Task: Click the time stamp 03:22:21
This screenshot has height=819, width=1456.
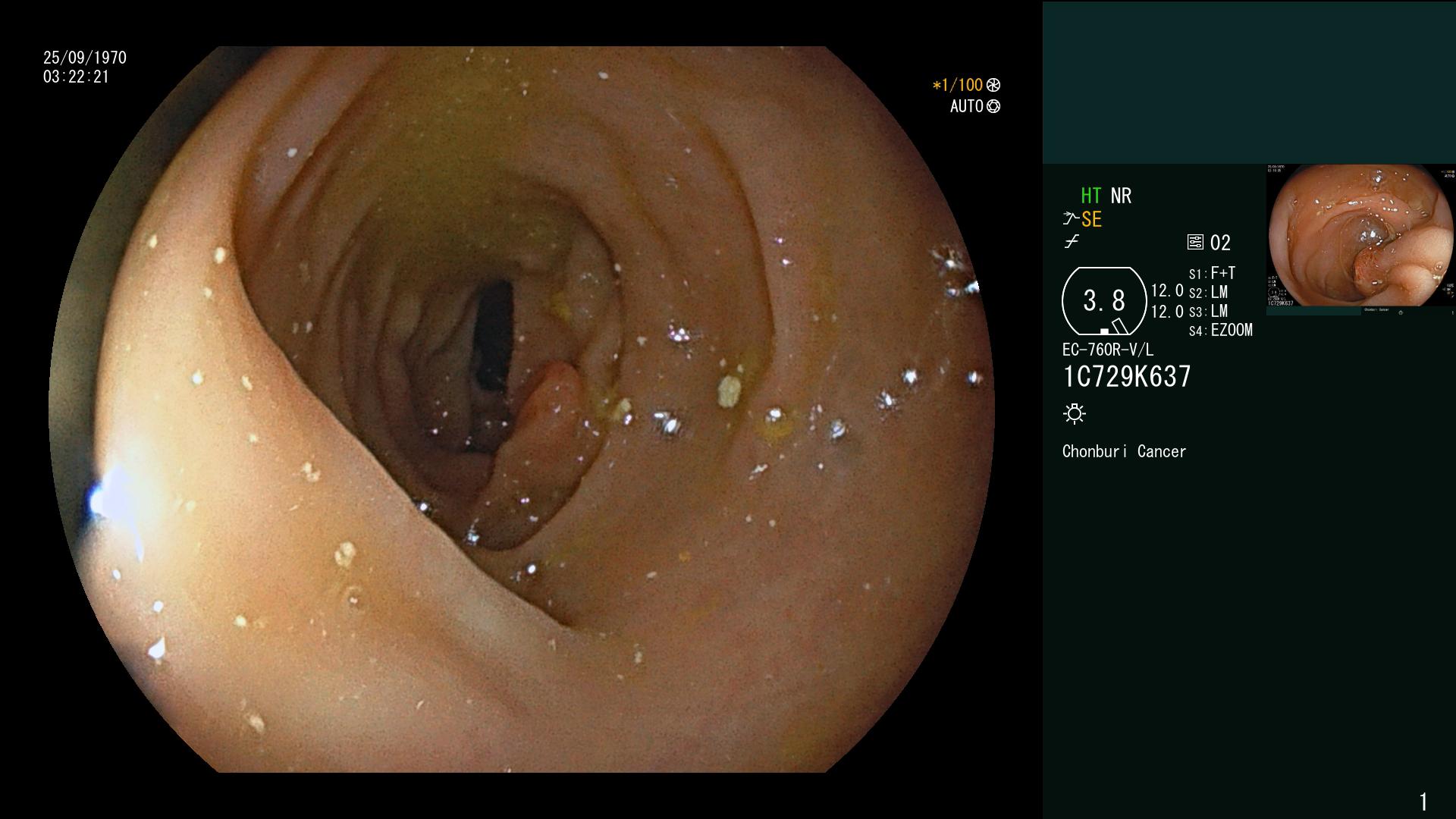Action: [x=76, y=77]
